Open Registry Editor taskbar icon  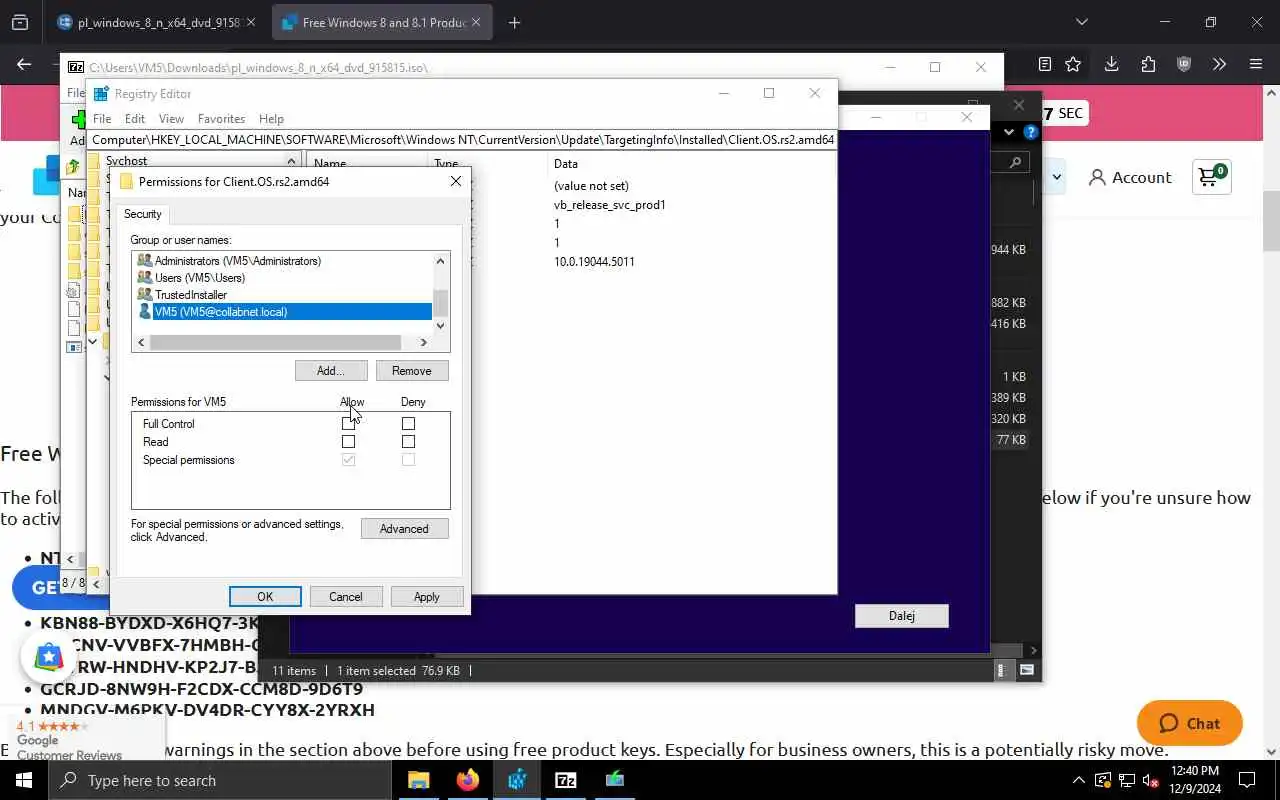[x=517, y=780]
